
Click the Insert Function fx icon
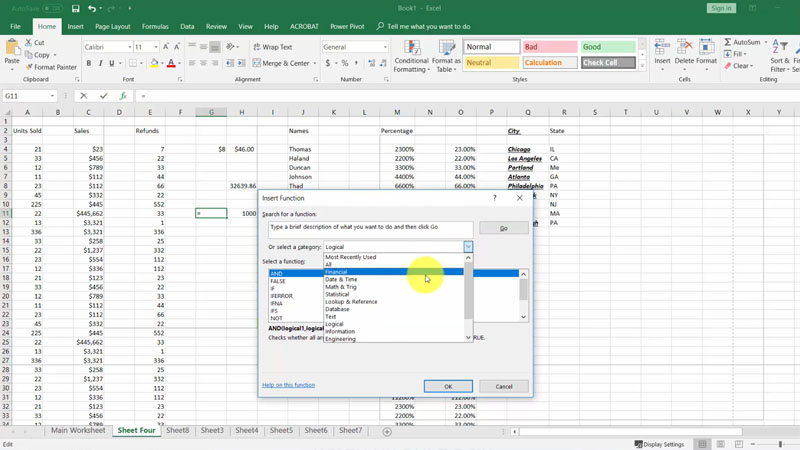point(123,96)
